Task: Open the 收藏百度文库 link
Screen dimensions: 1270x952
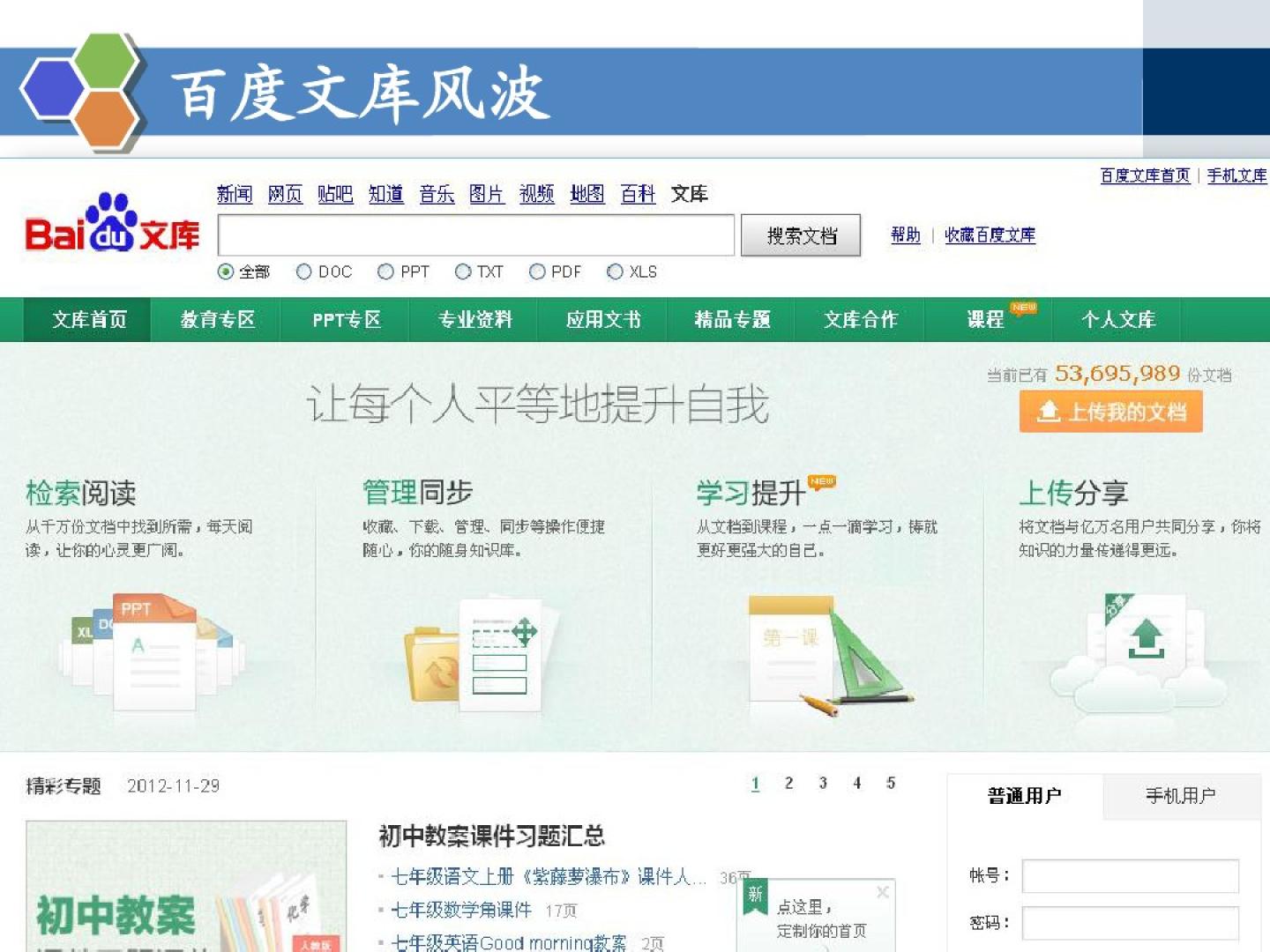Action: tap(990, 235)
